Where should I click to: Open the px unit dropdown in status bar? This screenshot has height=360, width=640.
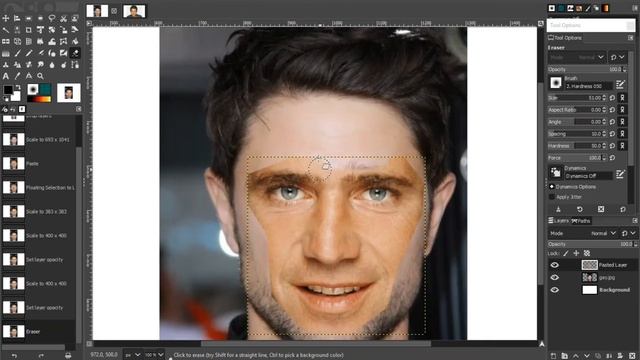click(133, 355)
